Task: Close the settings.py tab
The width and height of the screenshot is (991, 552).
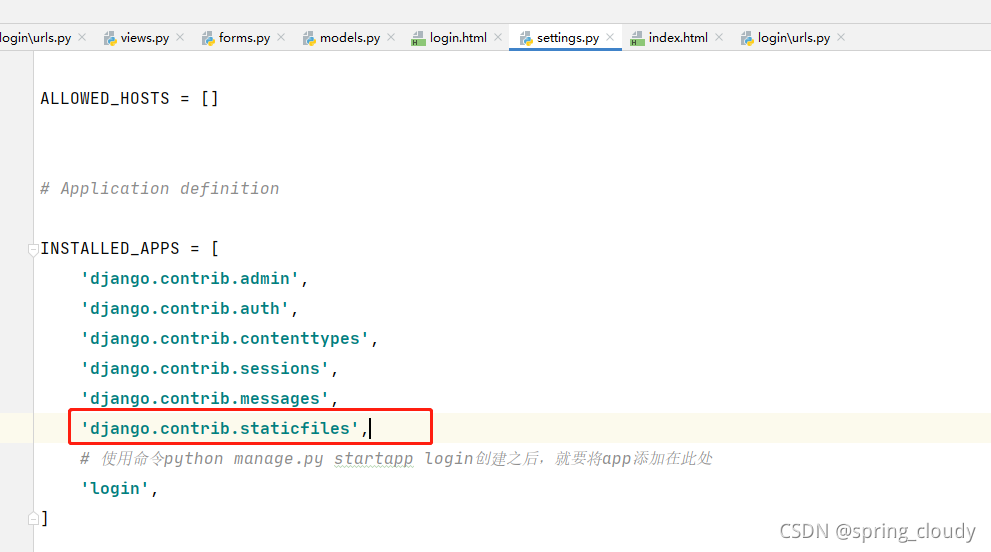Action: pos(610,37)
